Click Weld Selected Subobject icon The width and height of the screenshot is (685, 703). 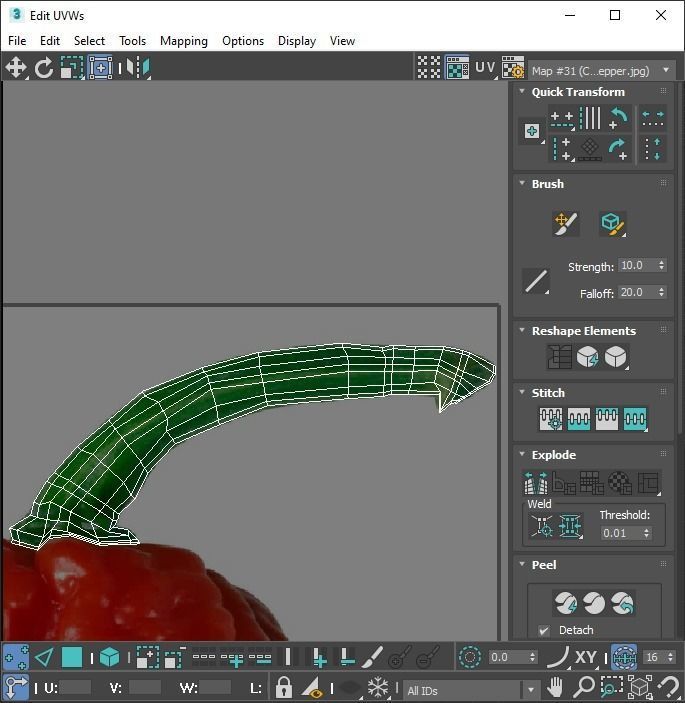tap(570, 525)
